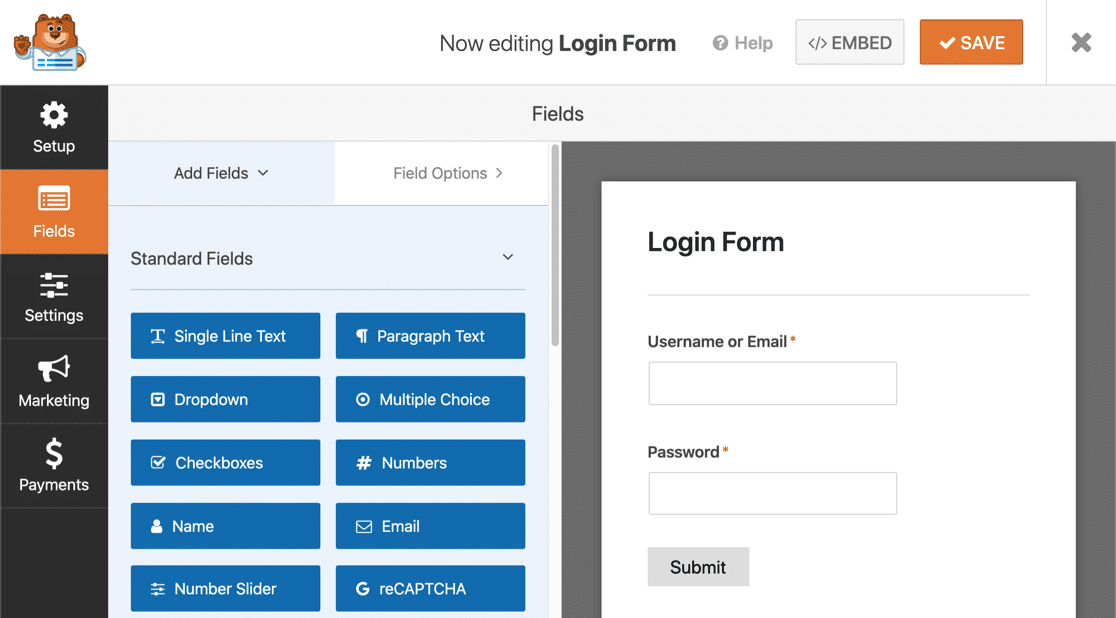The height and width of the screenshot is (618, 1116).
Task: Add a reCAPTCHA field
Action: coord(430,589)
